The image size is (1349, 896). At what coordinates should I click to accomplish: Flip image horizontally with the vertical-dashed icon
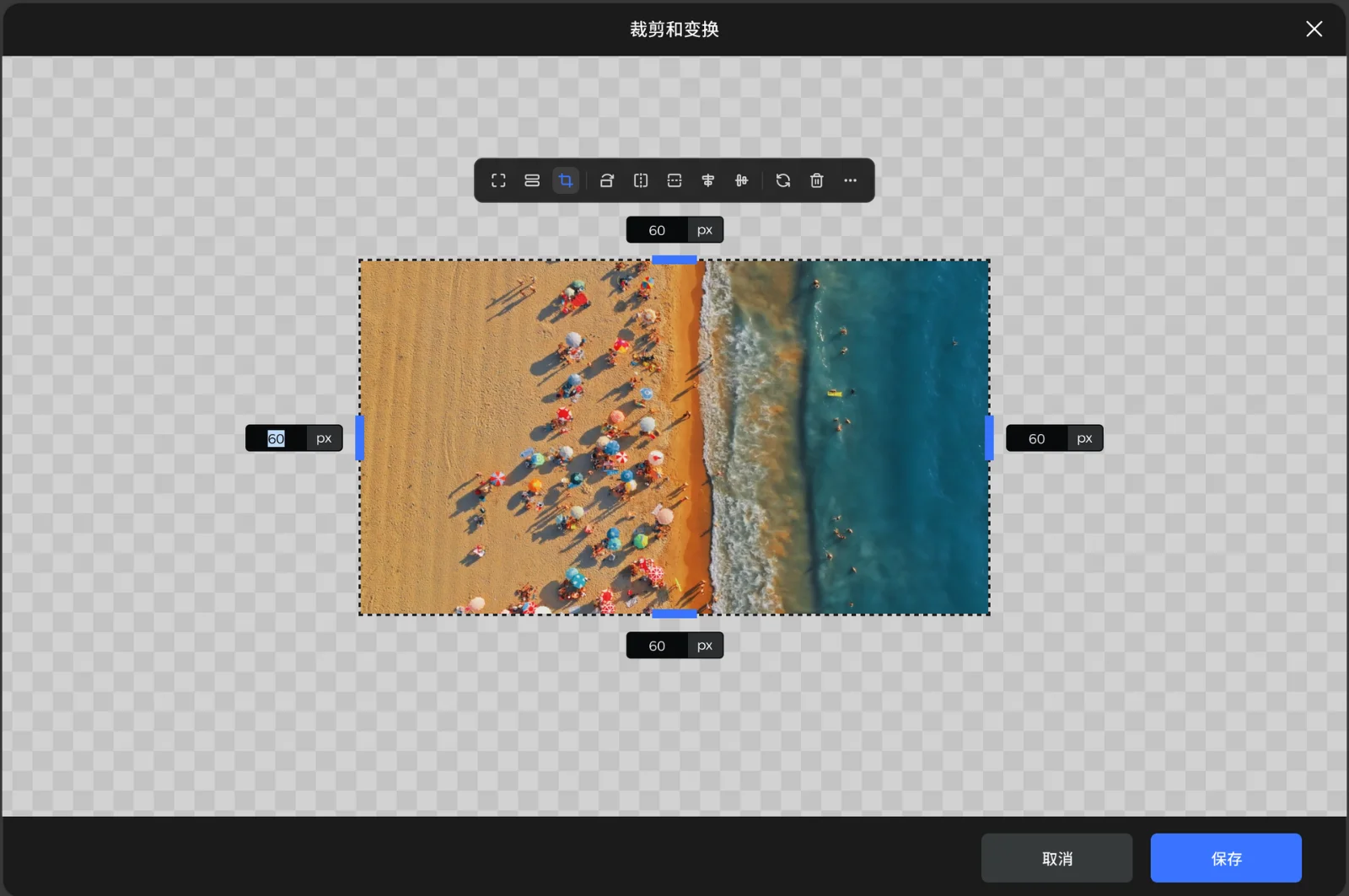[x=641, y=180]
